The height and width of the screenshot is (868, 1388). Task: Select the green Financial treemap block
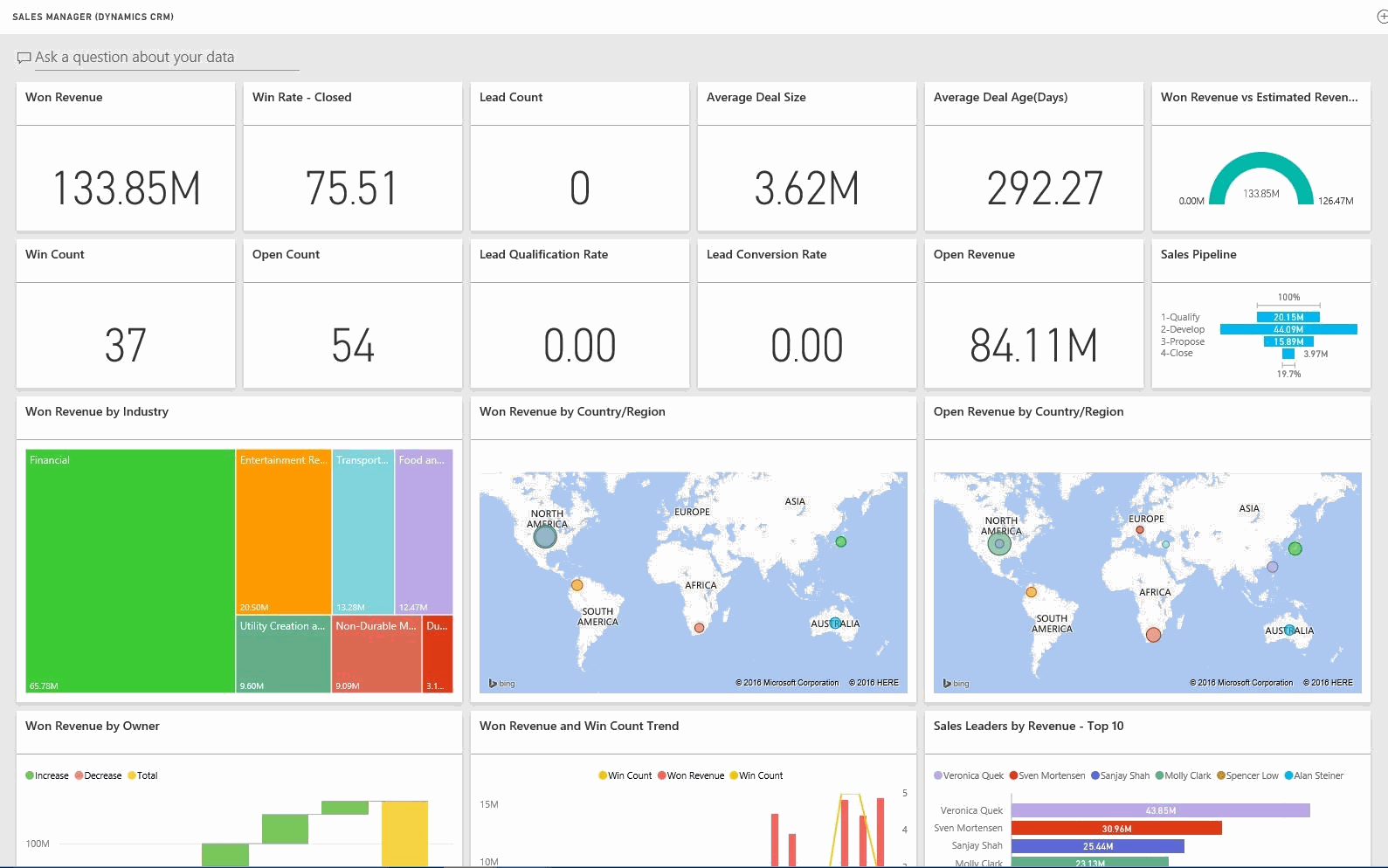click(x=130, y=571)
